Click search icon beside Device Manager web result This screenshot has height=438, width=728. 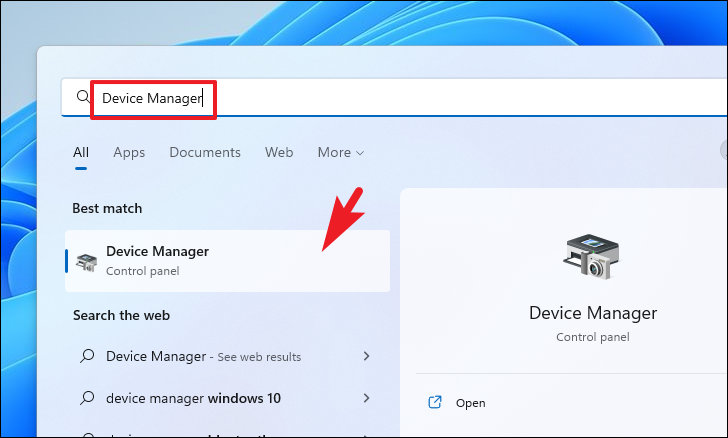click(x=87, y=356)
